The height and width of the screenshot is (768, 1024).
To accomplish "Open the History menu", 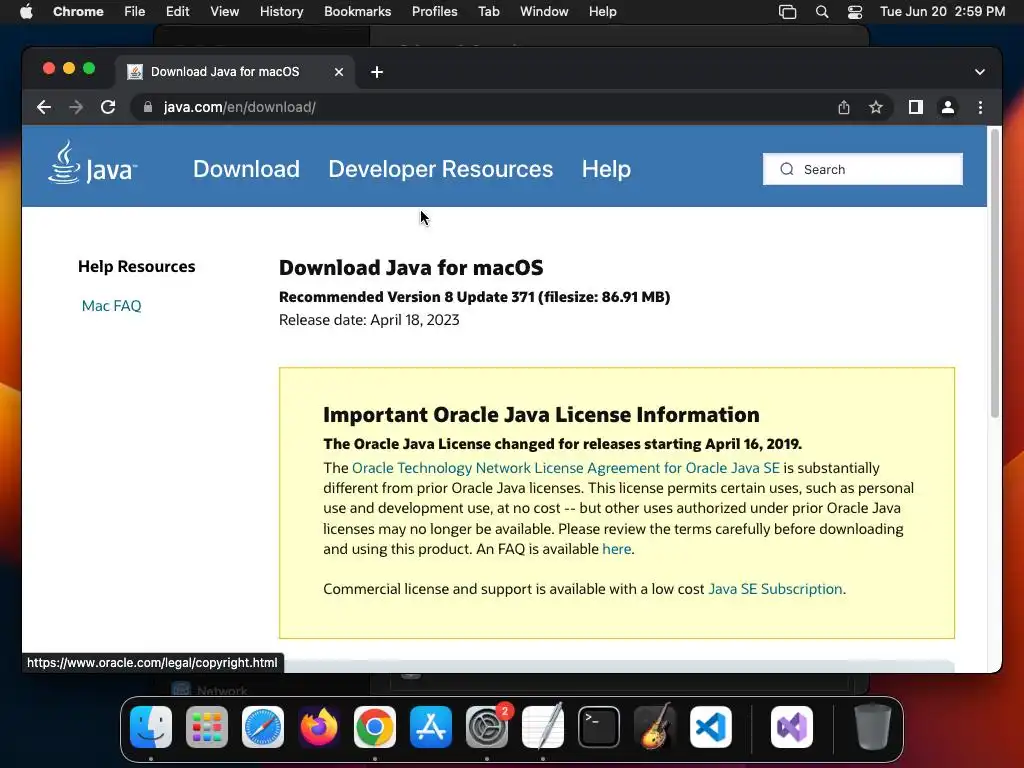I will pyautogui.click(x=281, y=12).
